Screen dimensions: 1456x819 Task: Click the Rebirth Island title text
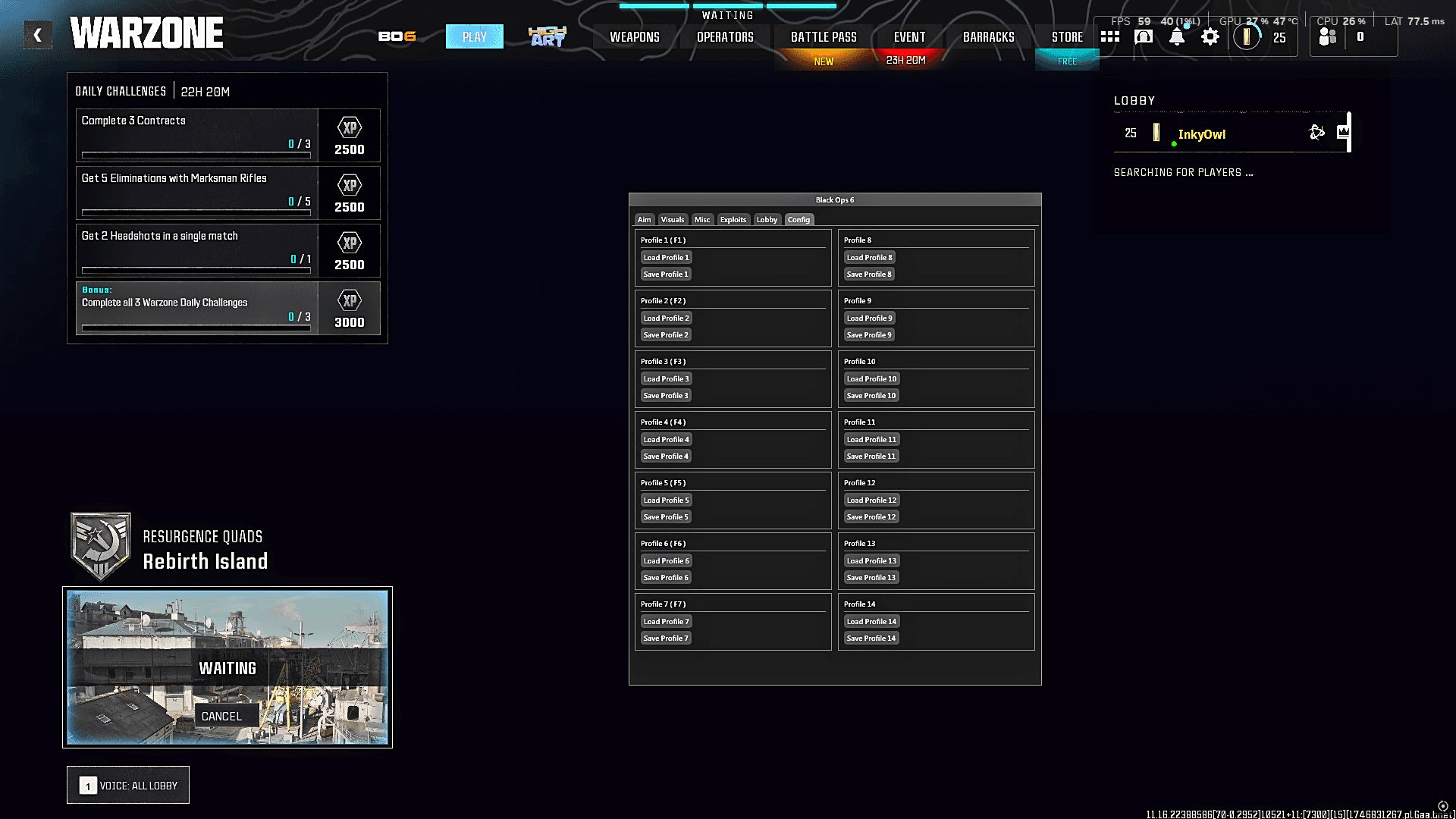pos(206,561)
